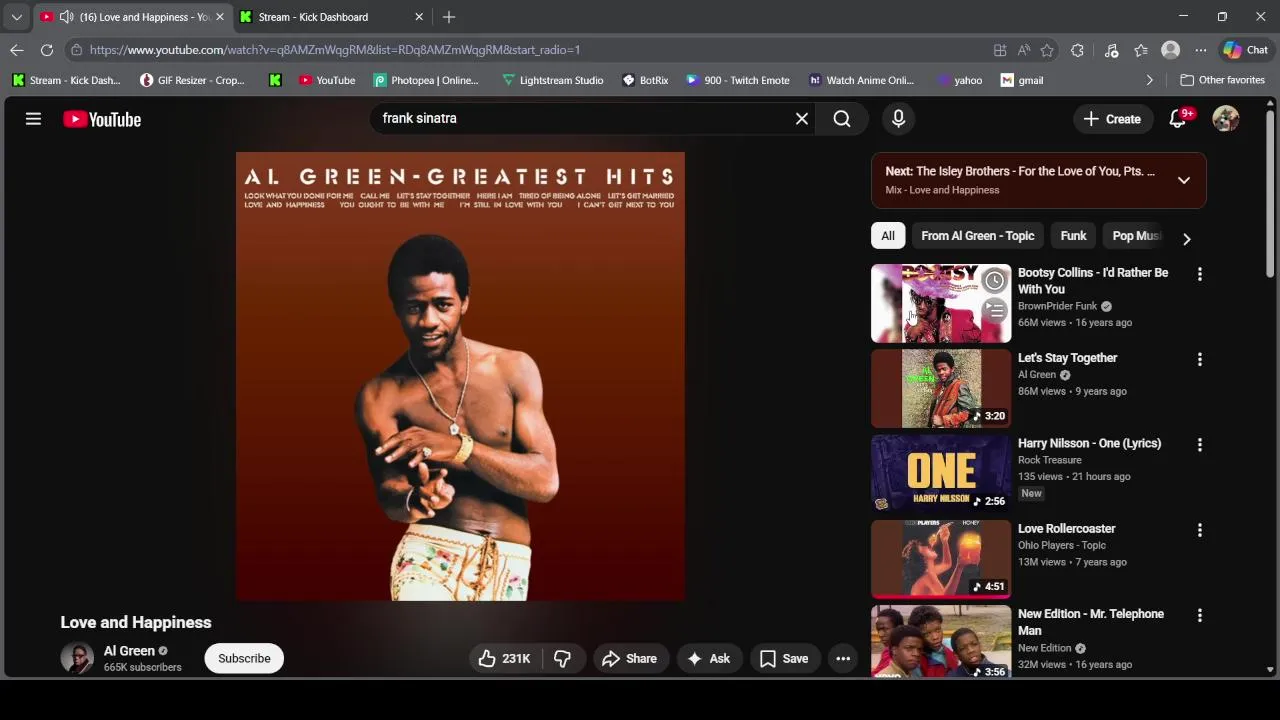The width and height of the screenshot is (1280, 720).
Task: Open the YouTube account avatar menu
Action: point(1226,119)
